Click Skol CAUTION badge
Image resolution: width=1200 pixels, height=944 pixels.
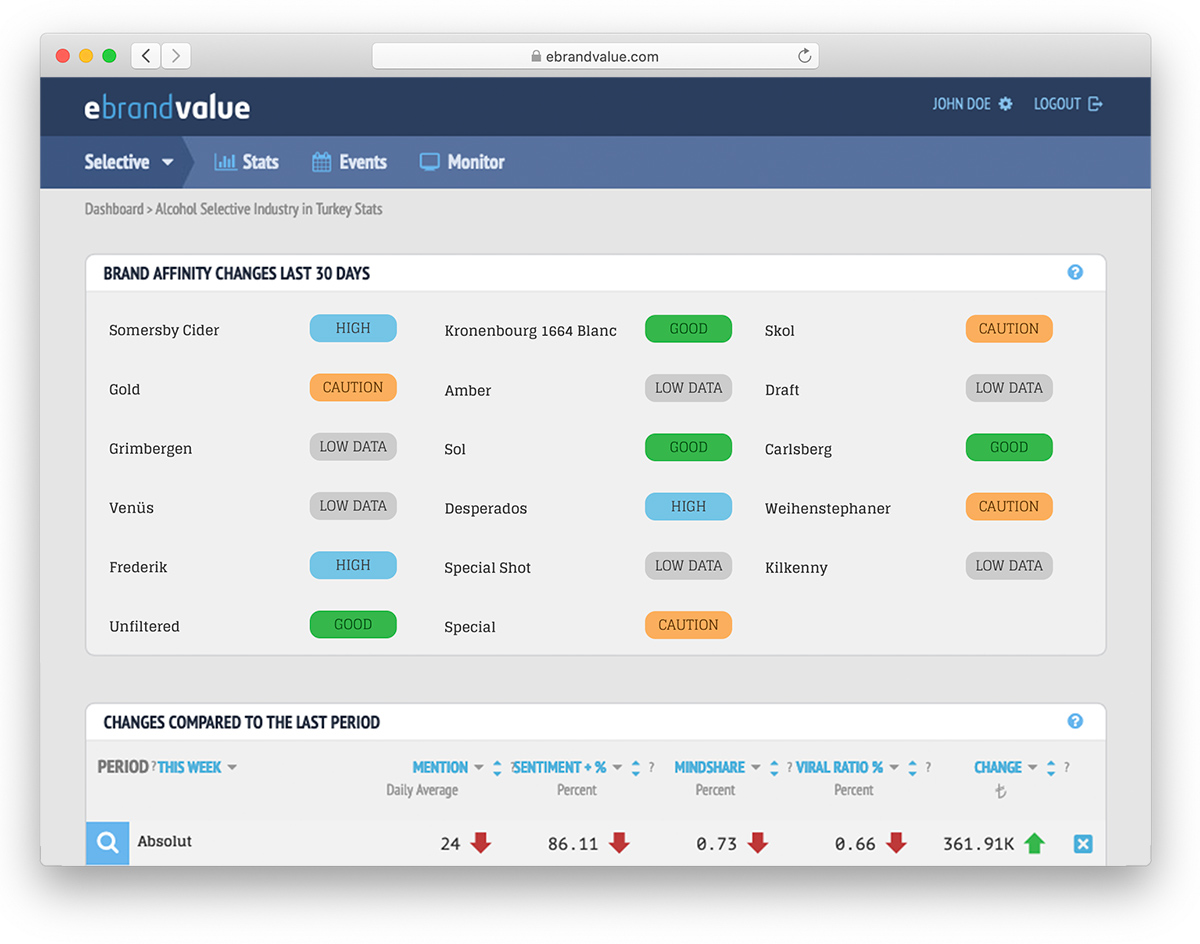[x=1009, y=328]
